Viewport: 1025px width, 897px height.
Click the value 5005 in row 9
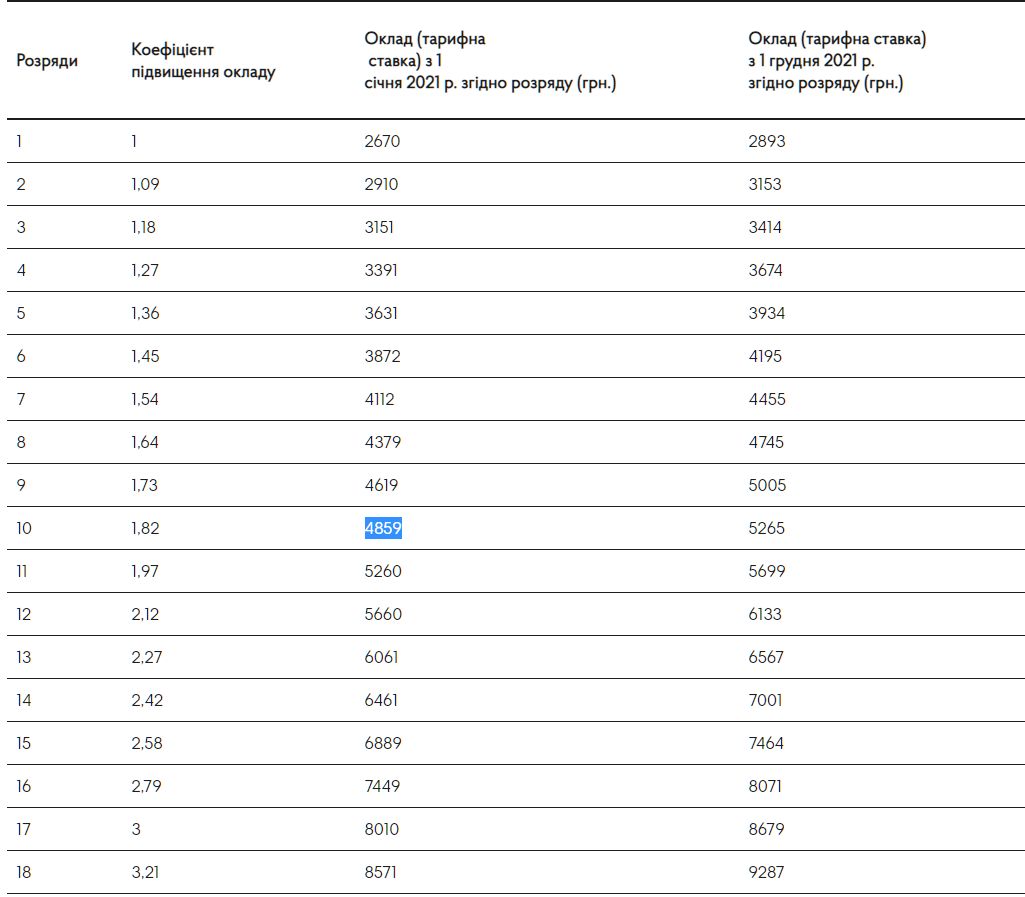pyautogui.click(x=767, y=485)
